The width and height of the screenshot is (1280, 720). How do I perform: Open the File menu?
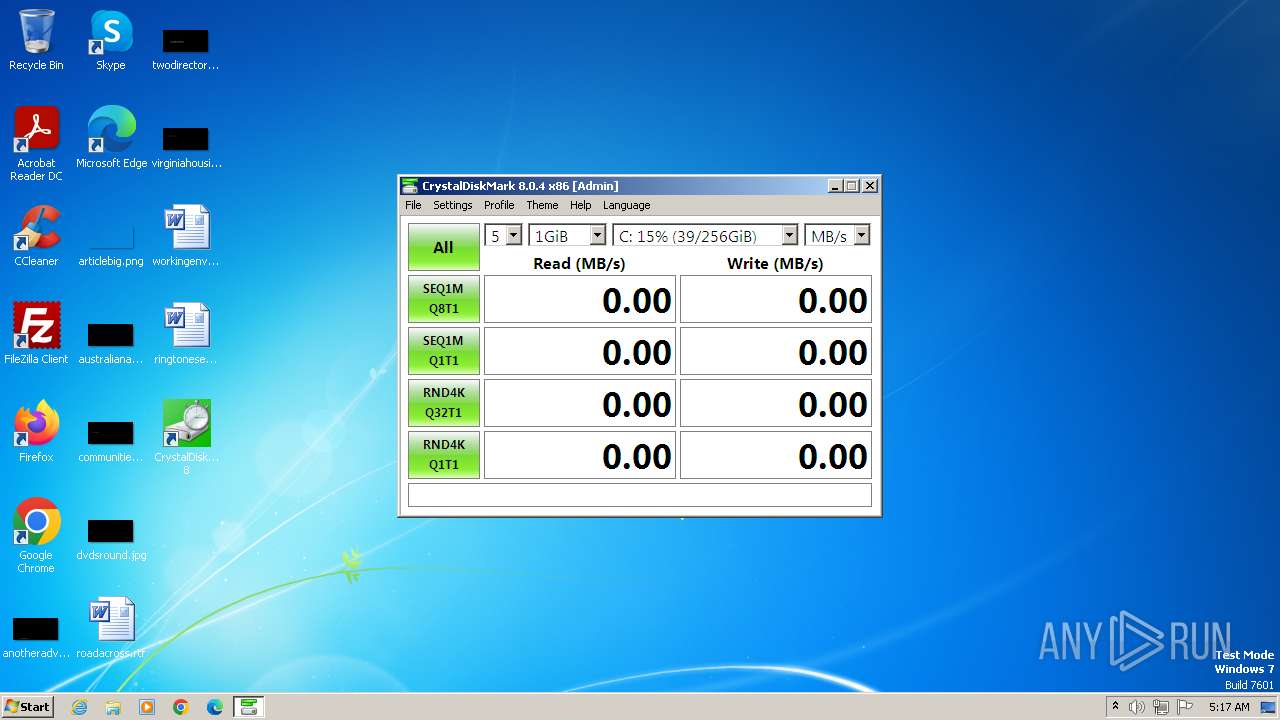pyautogui.click(x=413, y=205)
